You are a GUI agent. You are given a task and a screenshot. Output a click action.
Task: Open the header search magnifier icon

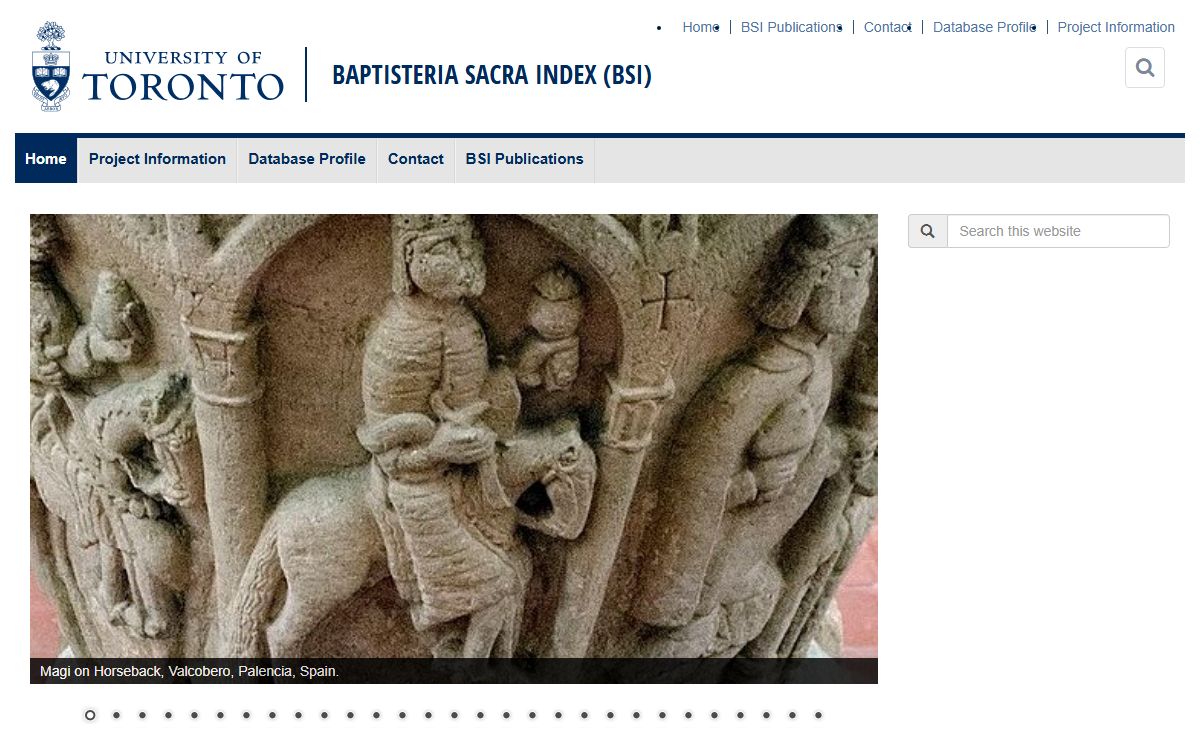coord(1145,68)
